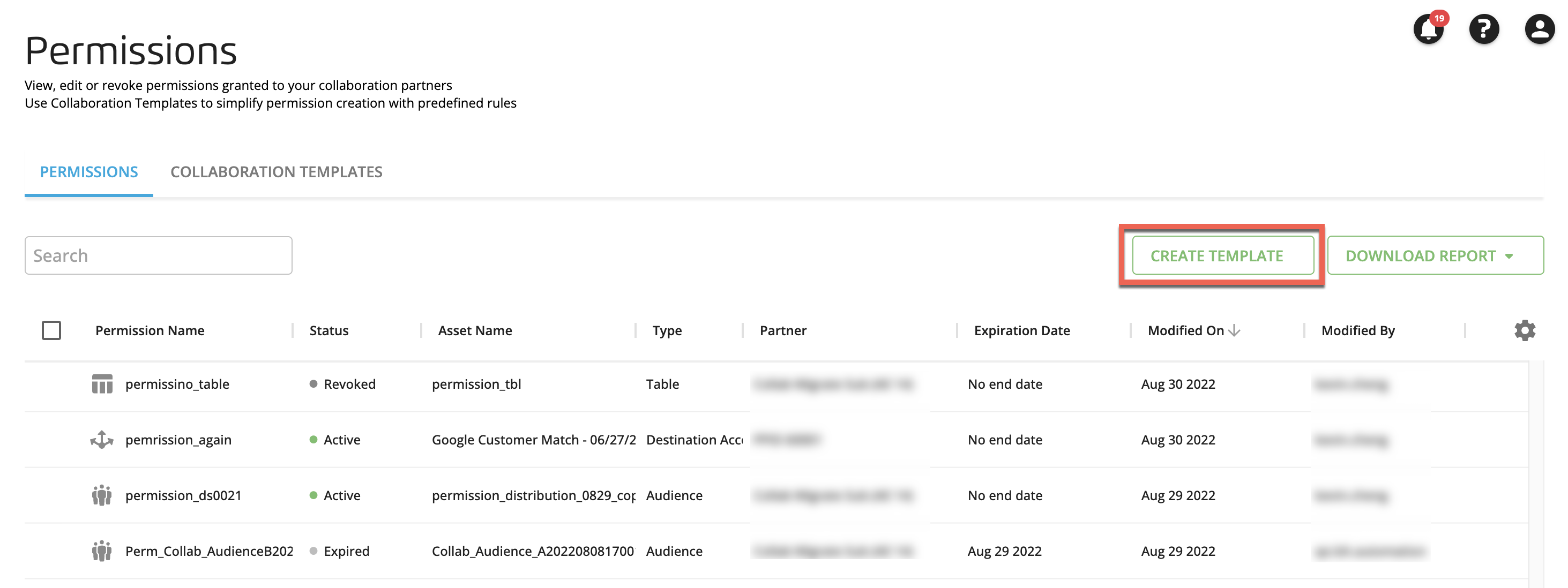Click the table icon beside permissino_table

pyautogui.click(x=102, y=385)
